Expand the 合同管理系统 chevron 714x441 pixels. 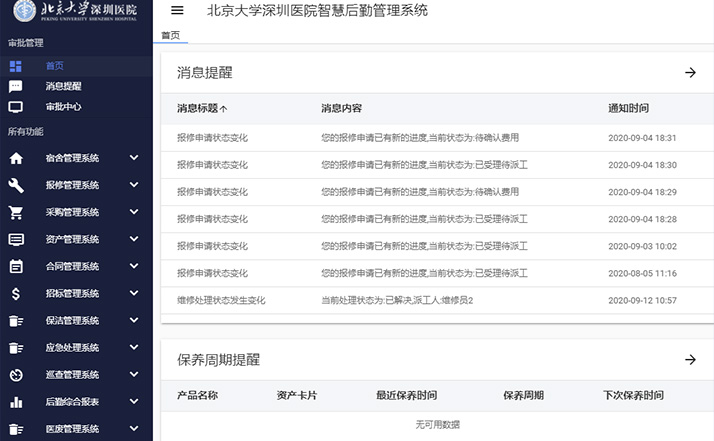pyautogui.click(x=134, y=266)
